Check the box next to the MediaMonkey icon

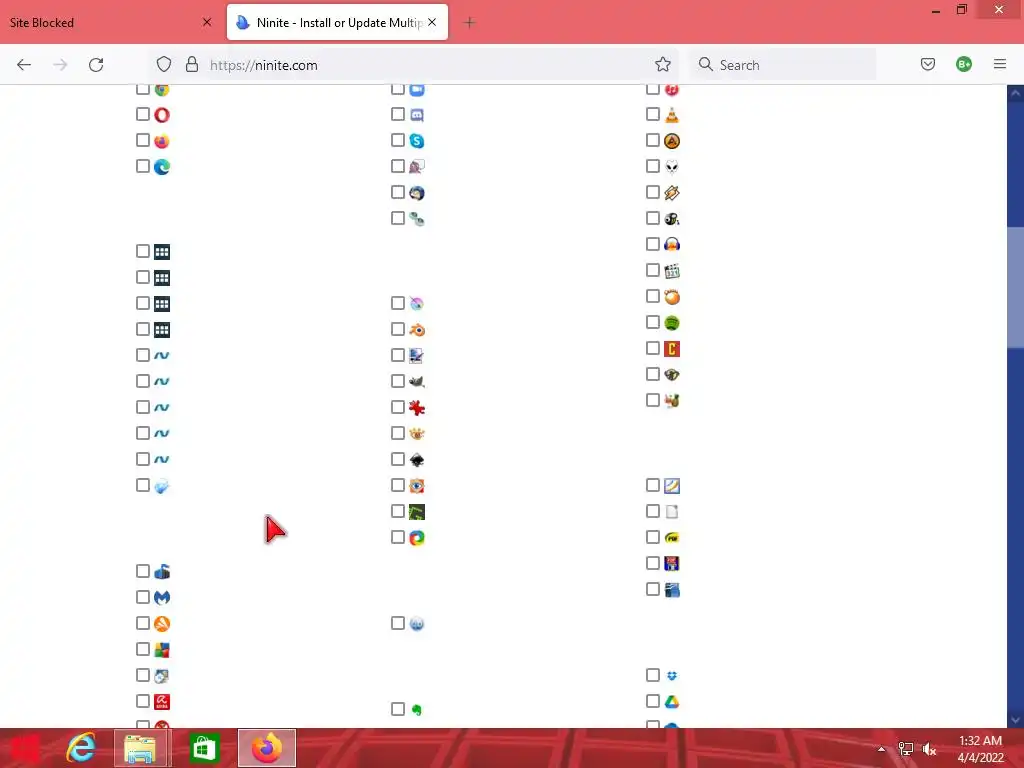(652, 374)
